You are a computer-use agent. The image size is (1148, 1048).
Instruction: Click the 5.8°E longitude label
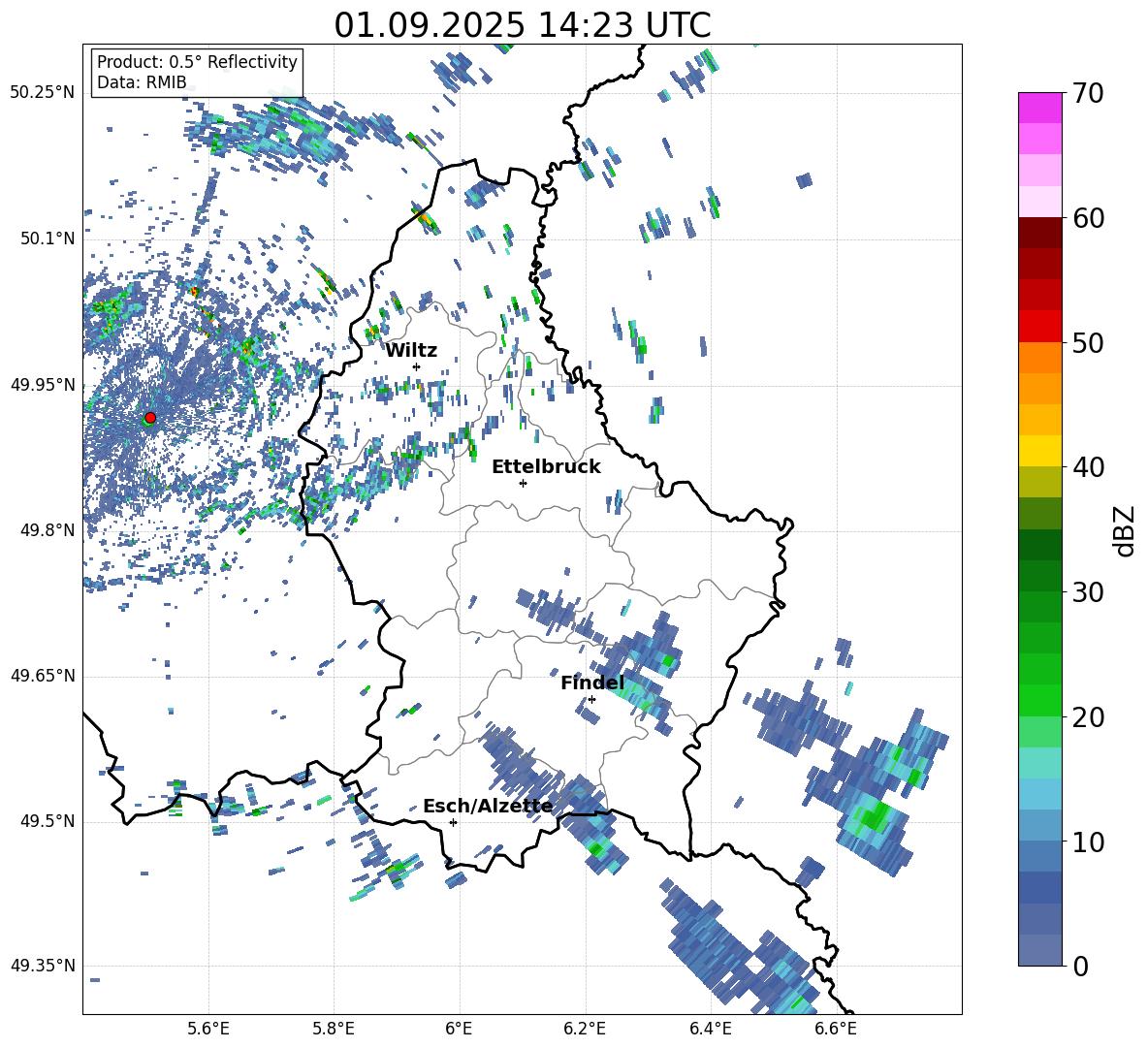[x=334, y=1030]
